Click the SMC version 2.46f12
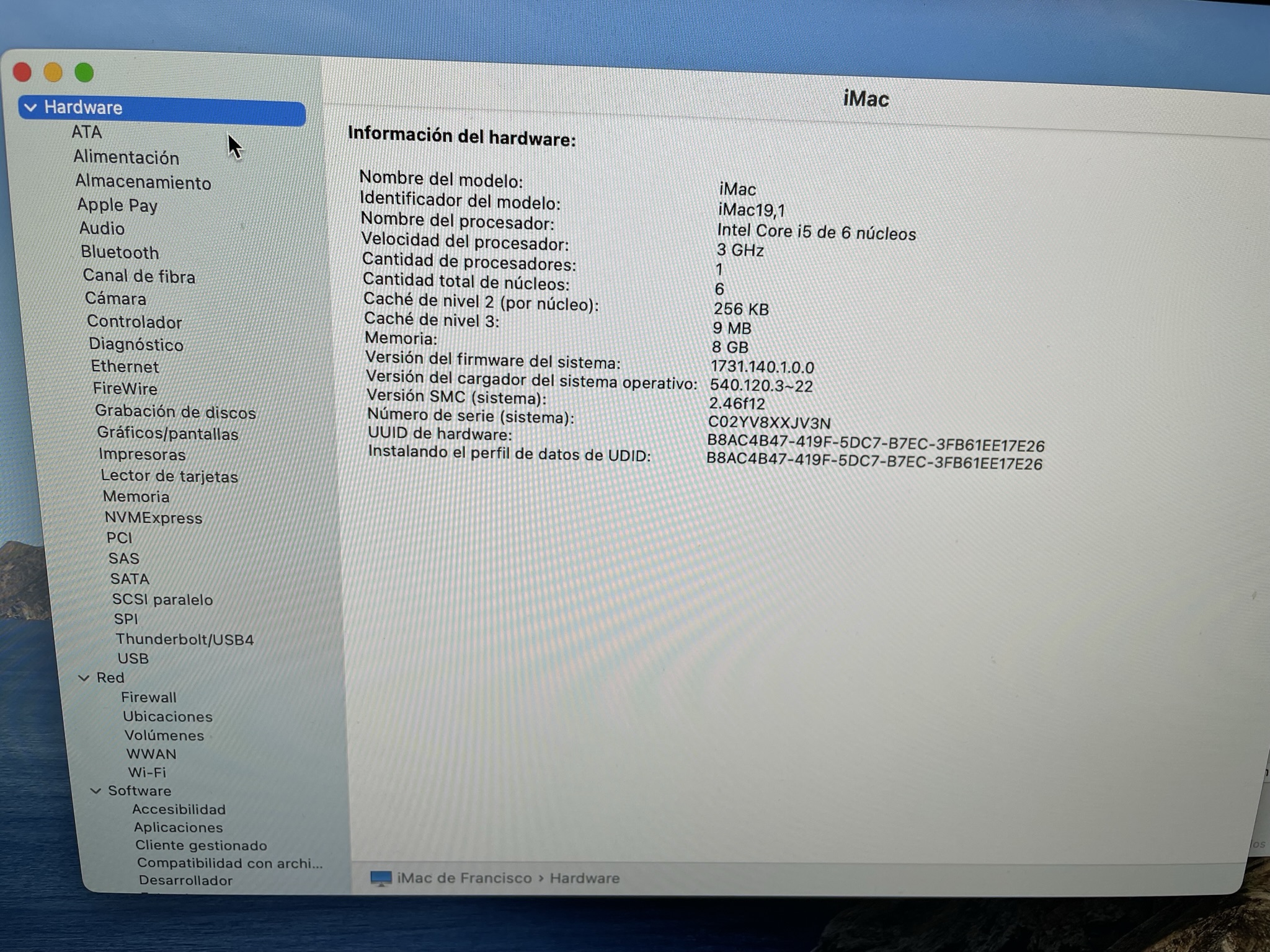This screenshot has height=952, width=1270. [x=737, y=403]
